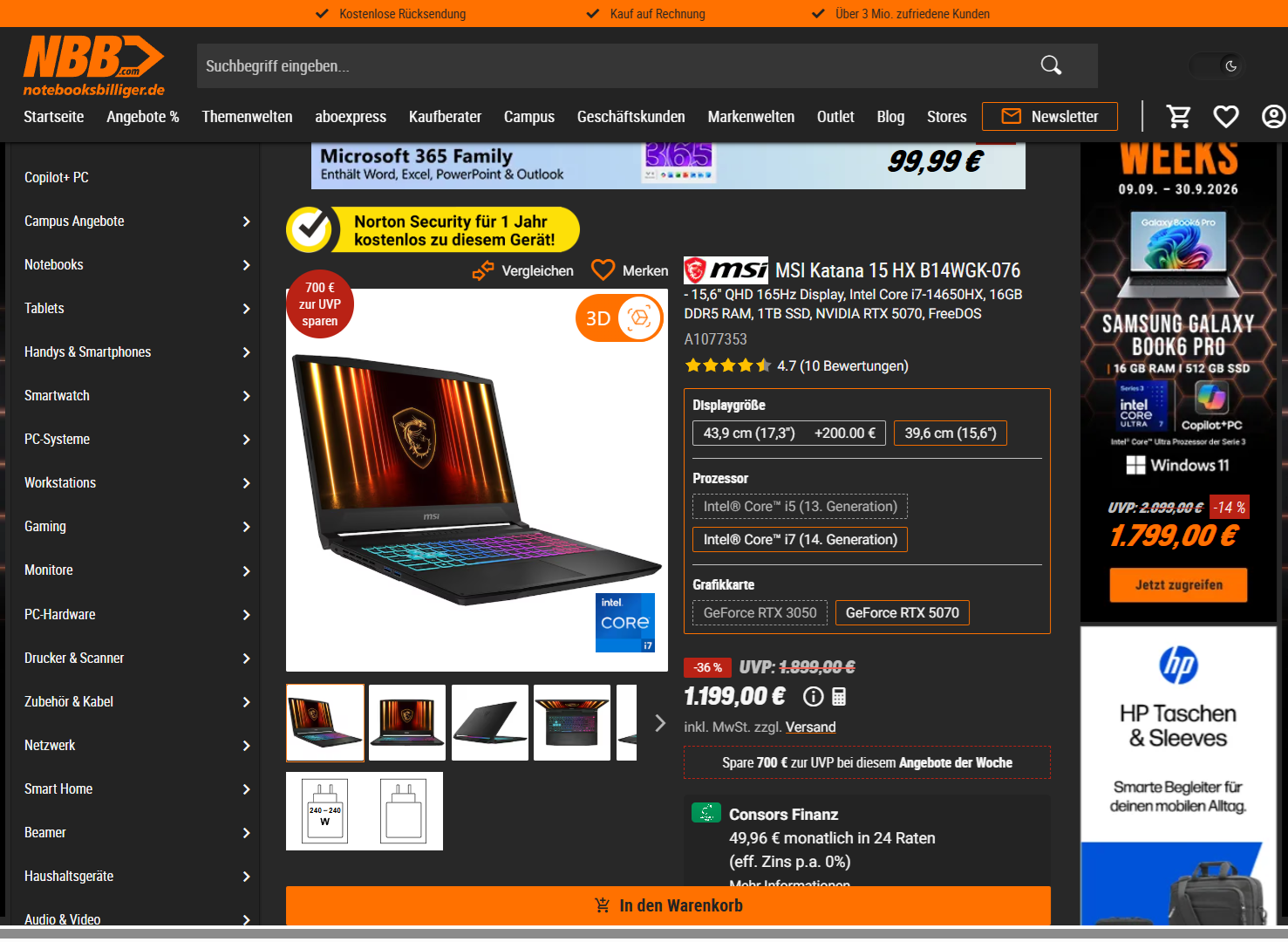The image size is (1288, 942).
Task: Focus the Suchbegriff eingeben search field
Action: 610,66
